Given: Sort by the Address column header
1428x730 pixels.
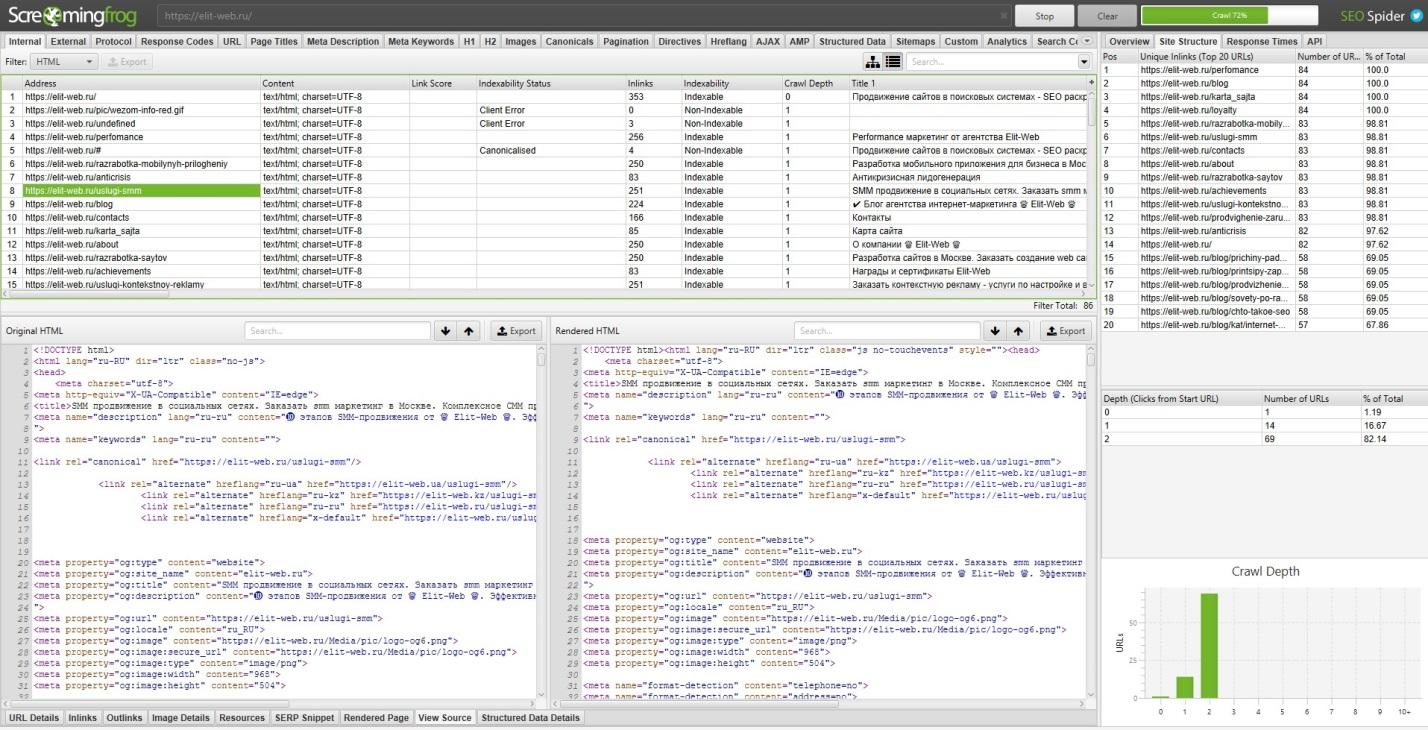Looking at the screenshot, I should [x=141, y=83].
